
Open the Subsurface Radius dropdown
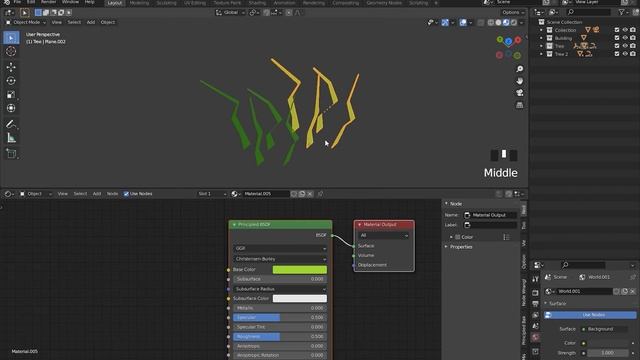point(280,289)
